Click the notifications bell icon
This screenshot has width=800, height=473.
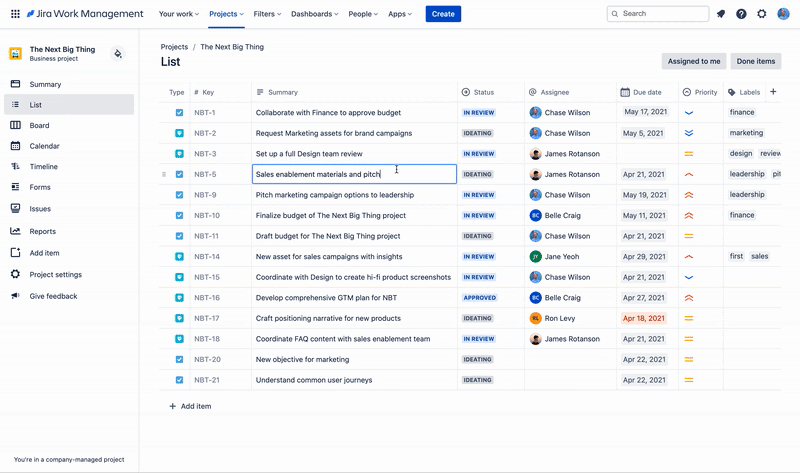point(721,14)
